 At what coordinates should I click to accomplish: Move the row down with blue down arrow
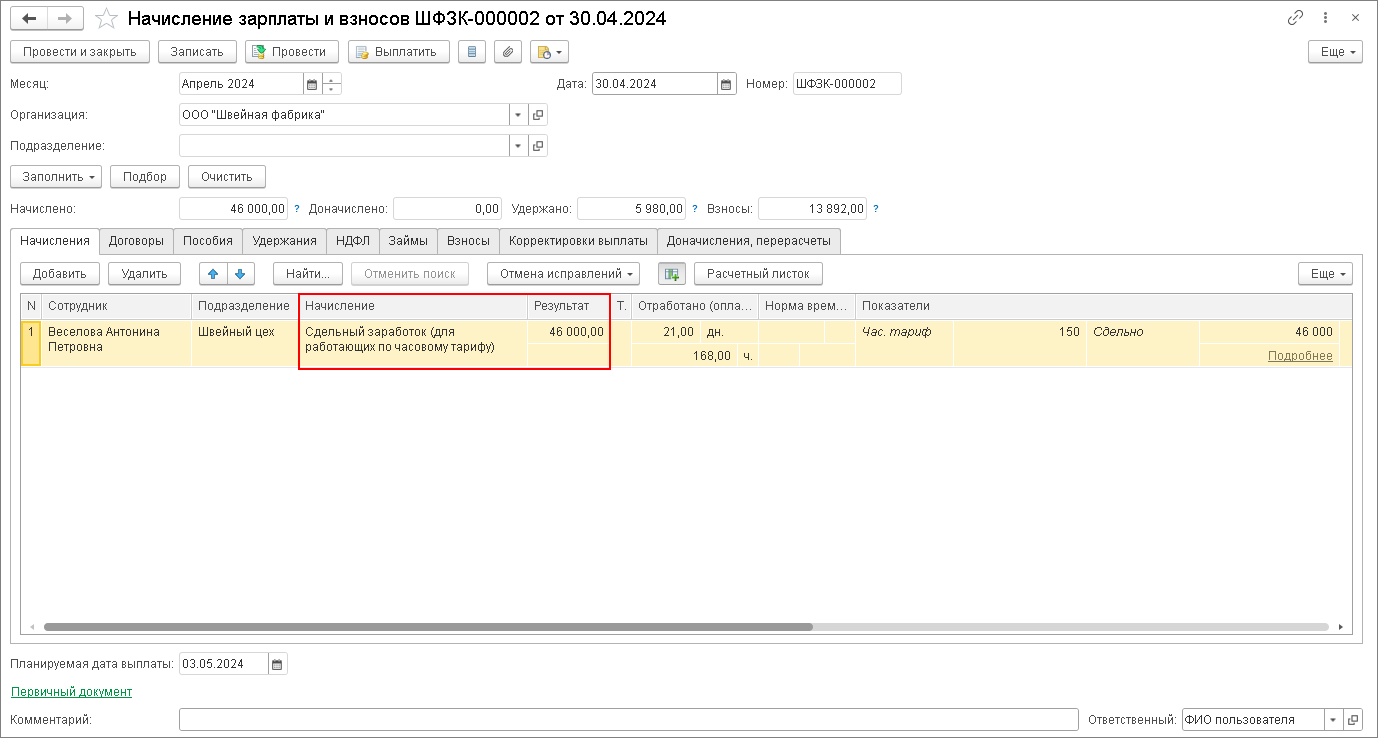click(x=240, y=273)
